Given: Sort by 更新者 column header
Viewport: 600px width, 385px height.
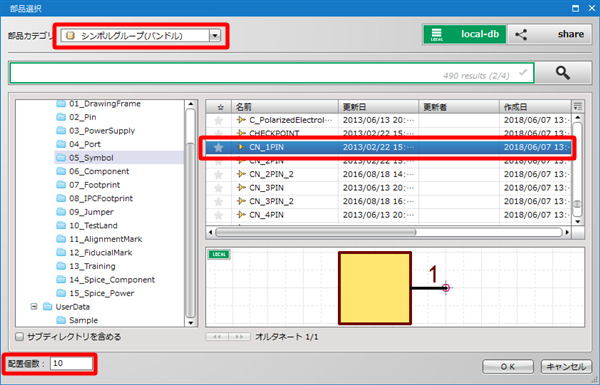Looking at the screenshot, I should [x=459, y=106].
